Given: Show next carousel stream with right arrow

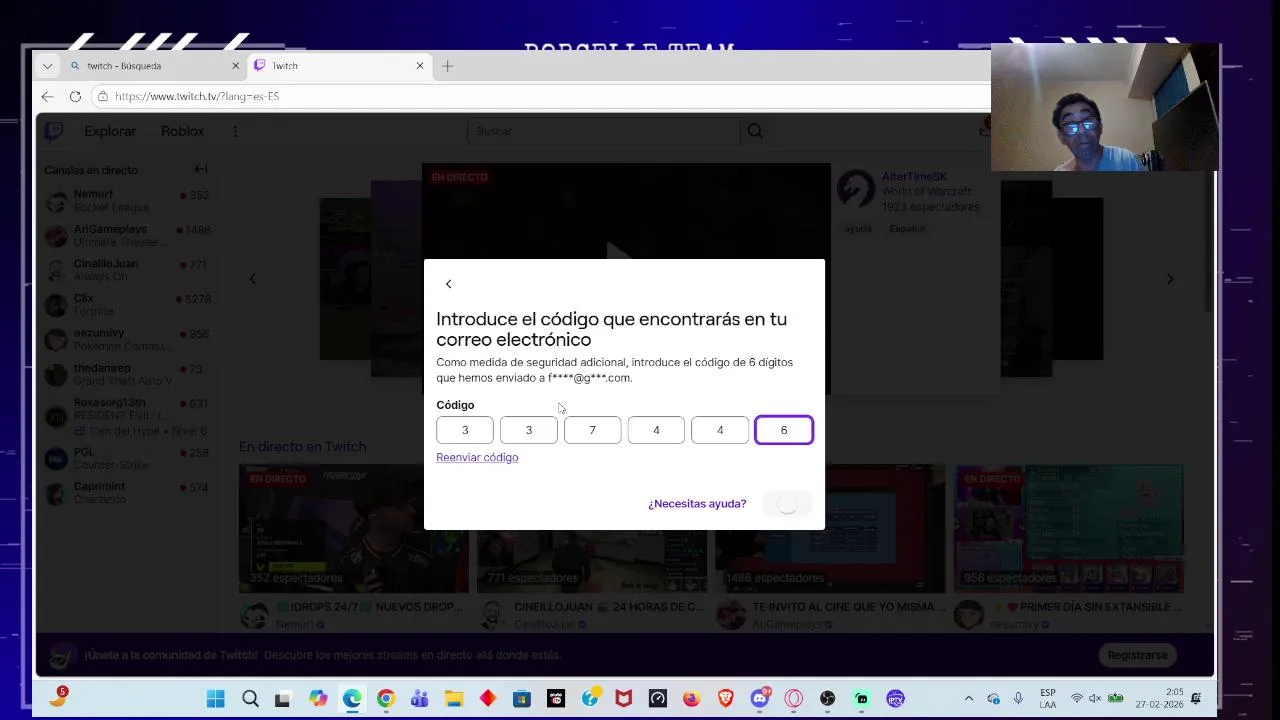Looking at the screenshot, I should click(1170, 279).
